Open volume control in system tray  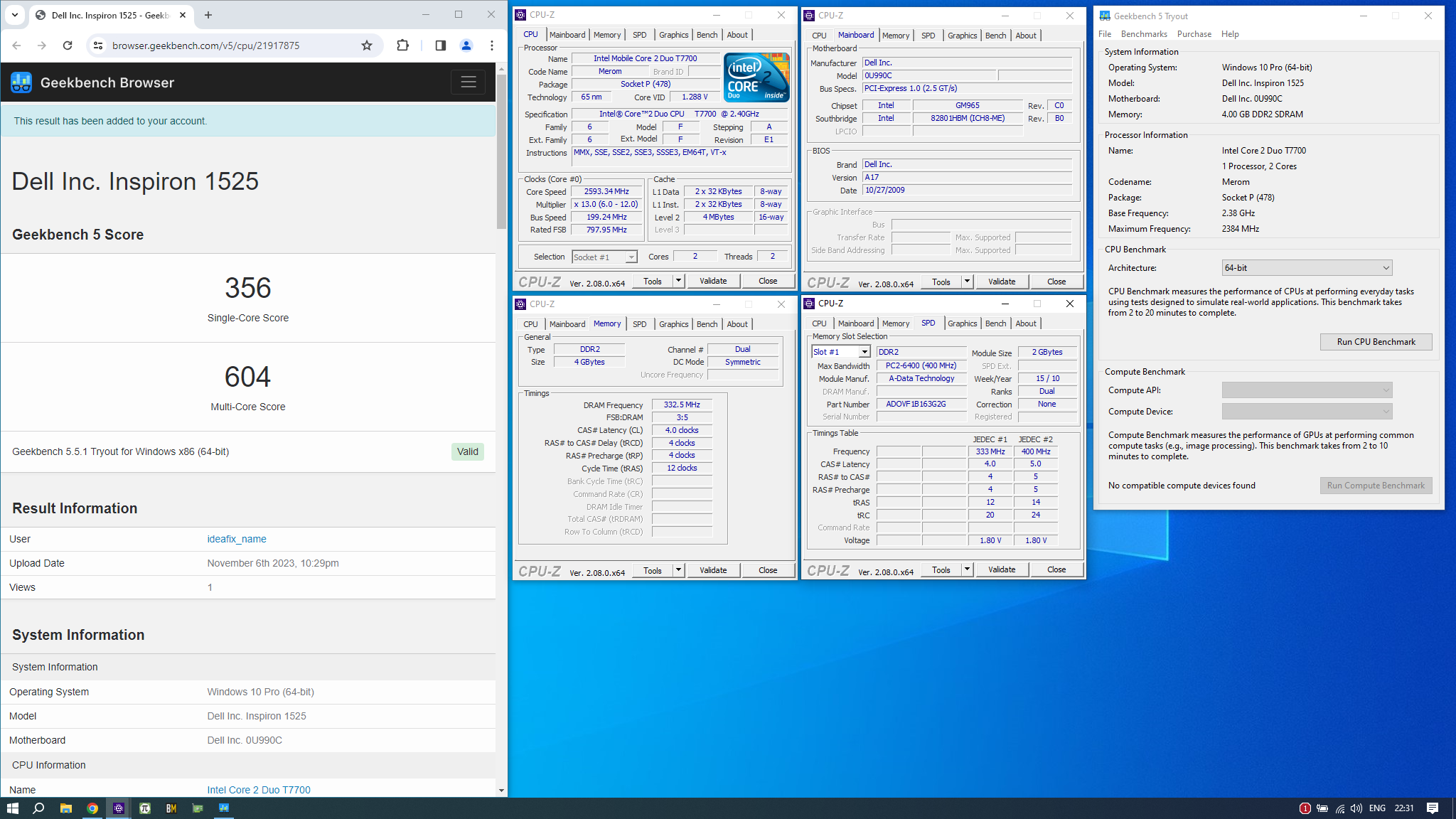coord(1356,808)
